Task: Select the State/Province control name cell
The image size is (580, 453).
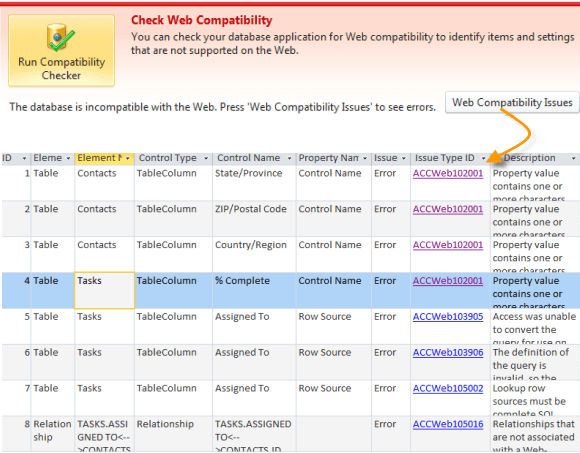Action: click(254, 183)
